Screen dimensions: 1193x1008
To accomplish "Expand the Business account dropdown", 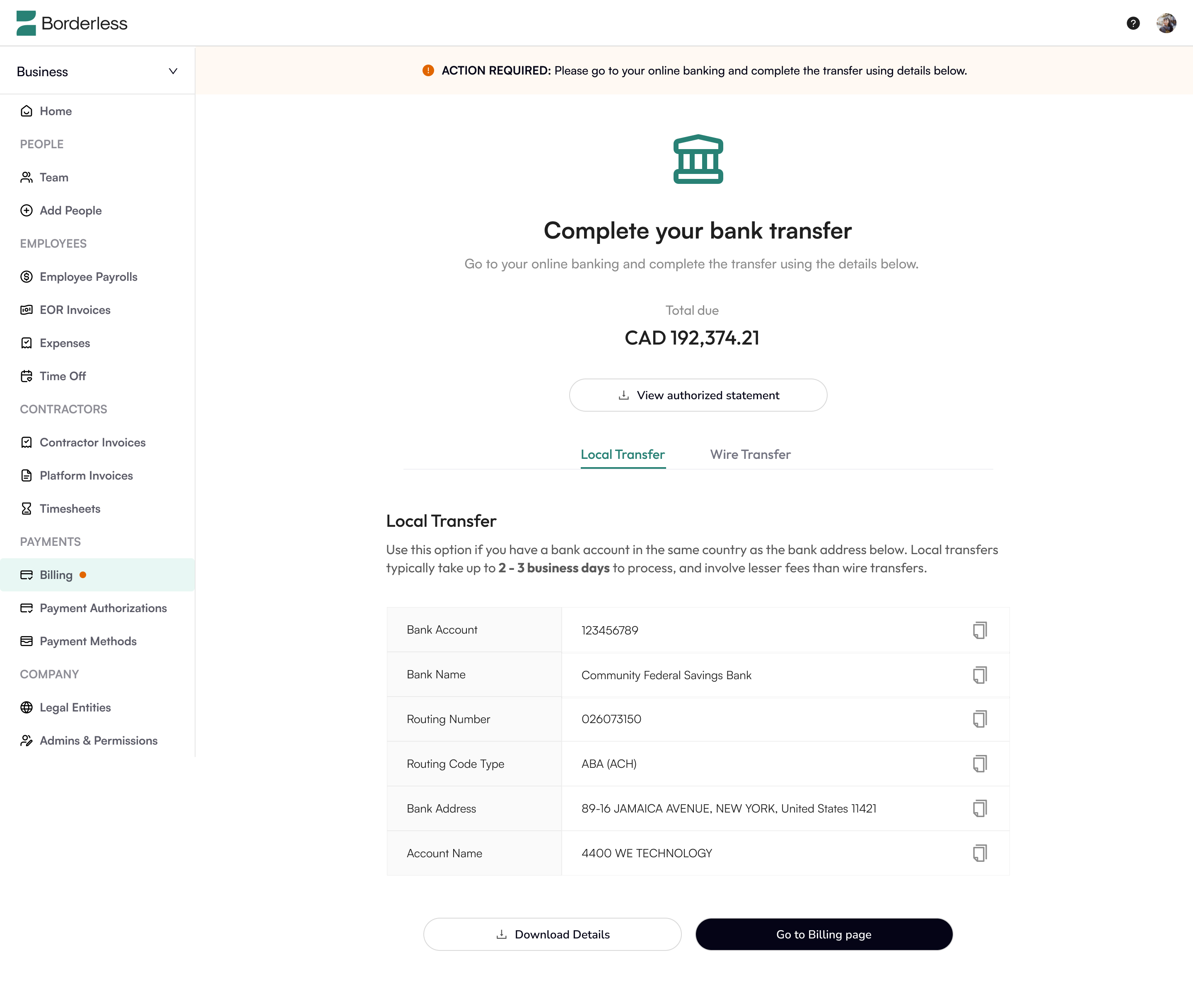I will tap(97, 71).
